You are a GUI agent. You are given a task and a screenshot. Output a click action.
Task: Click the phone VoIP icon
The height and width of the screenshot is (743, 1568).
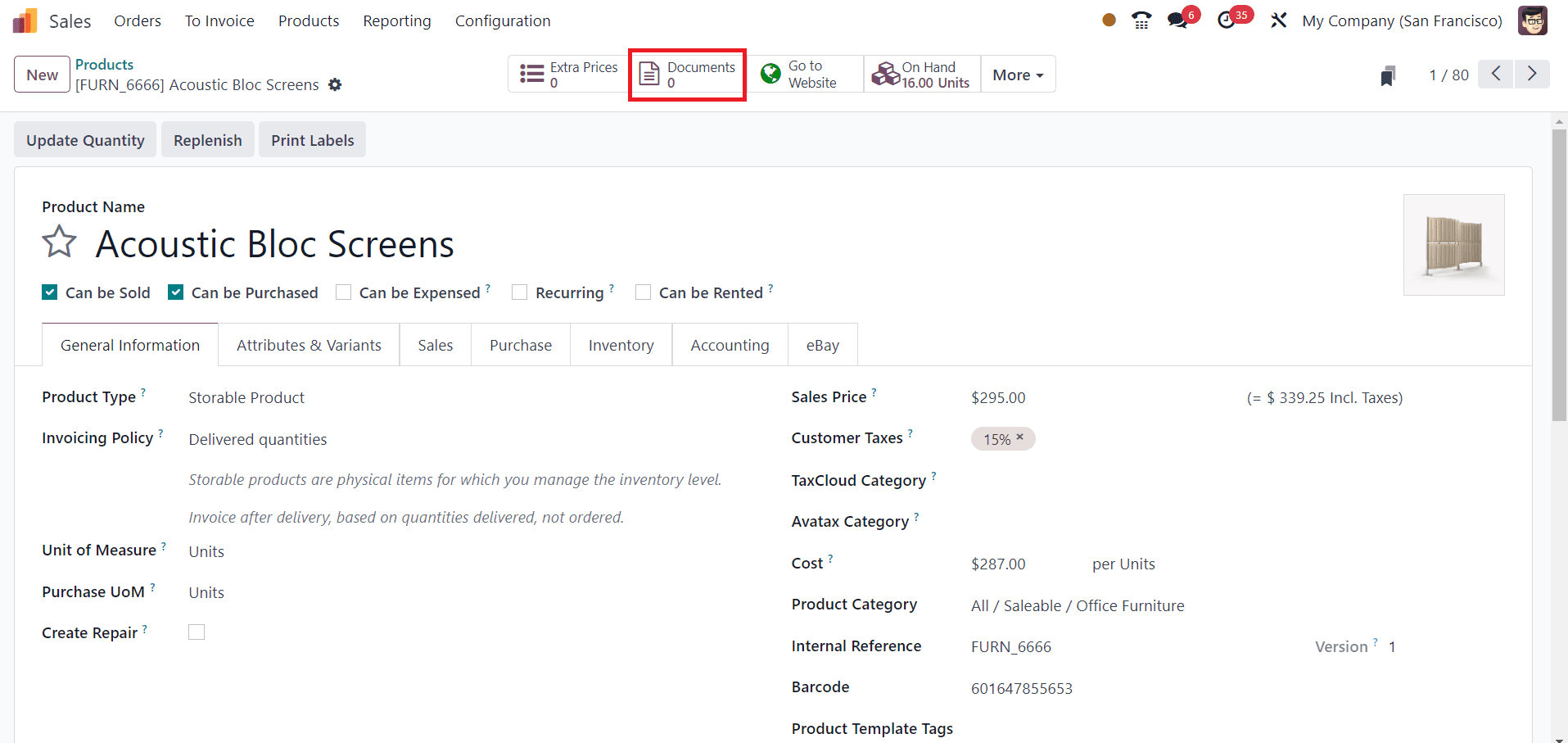[x=1141, y=20]
